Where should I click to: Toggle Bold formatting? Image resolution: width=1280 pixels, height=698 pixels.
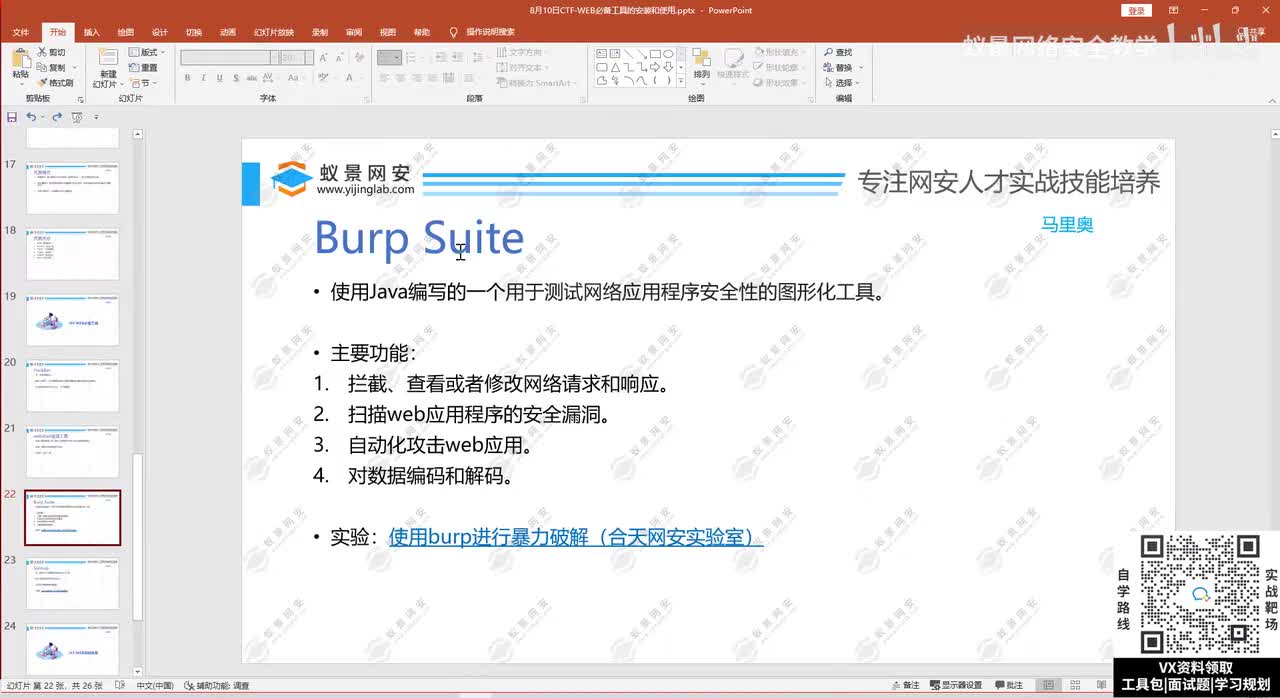[x=187, y=77]
